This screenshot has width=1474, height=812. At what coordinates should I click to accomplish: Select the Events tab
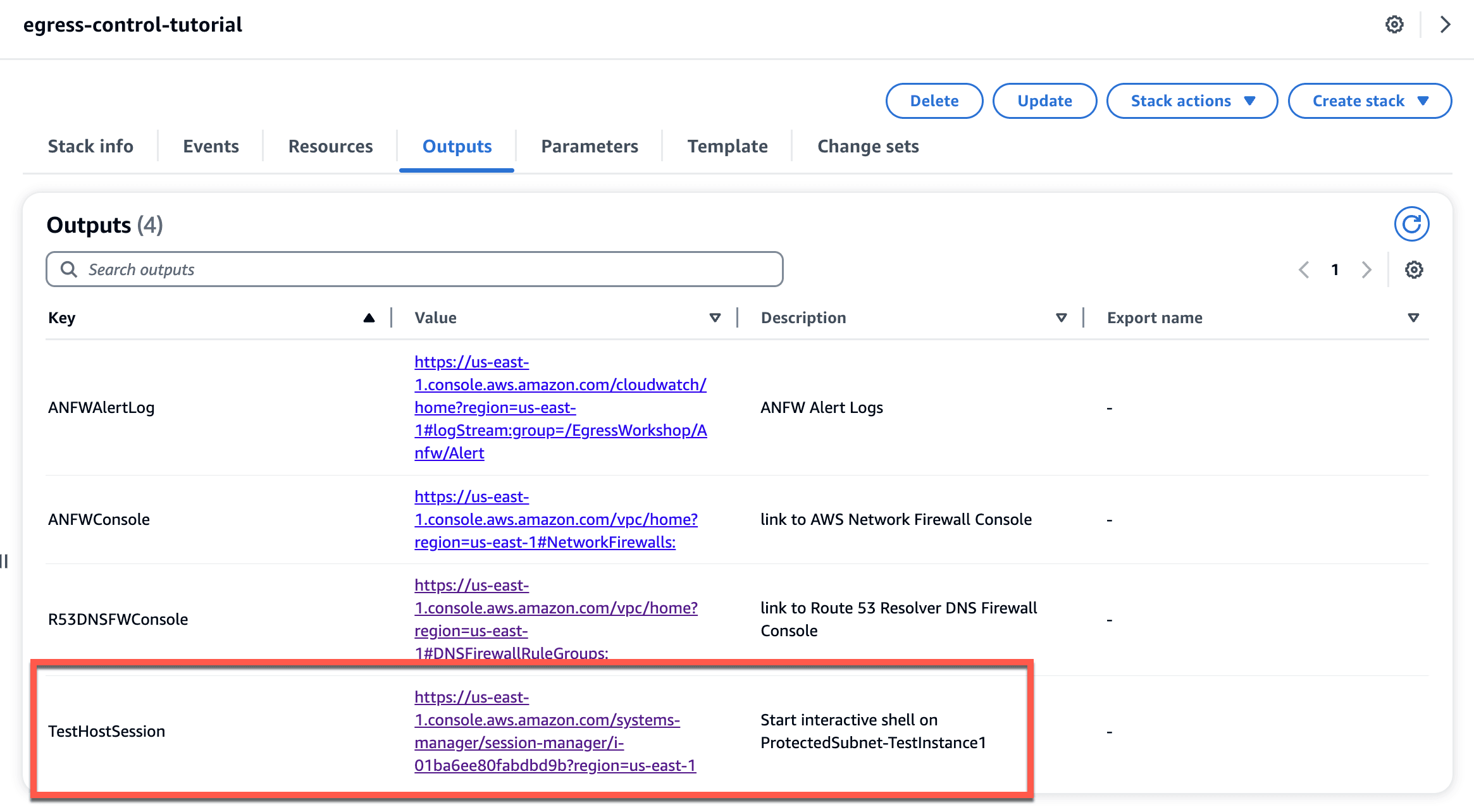pyautogui.click(x=210, y=145)
